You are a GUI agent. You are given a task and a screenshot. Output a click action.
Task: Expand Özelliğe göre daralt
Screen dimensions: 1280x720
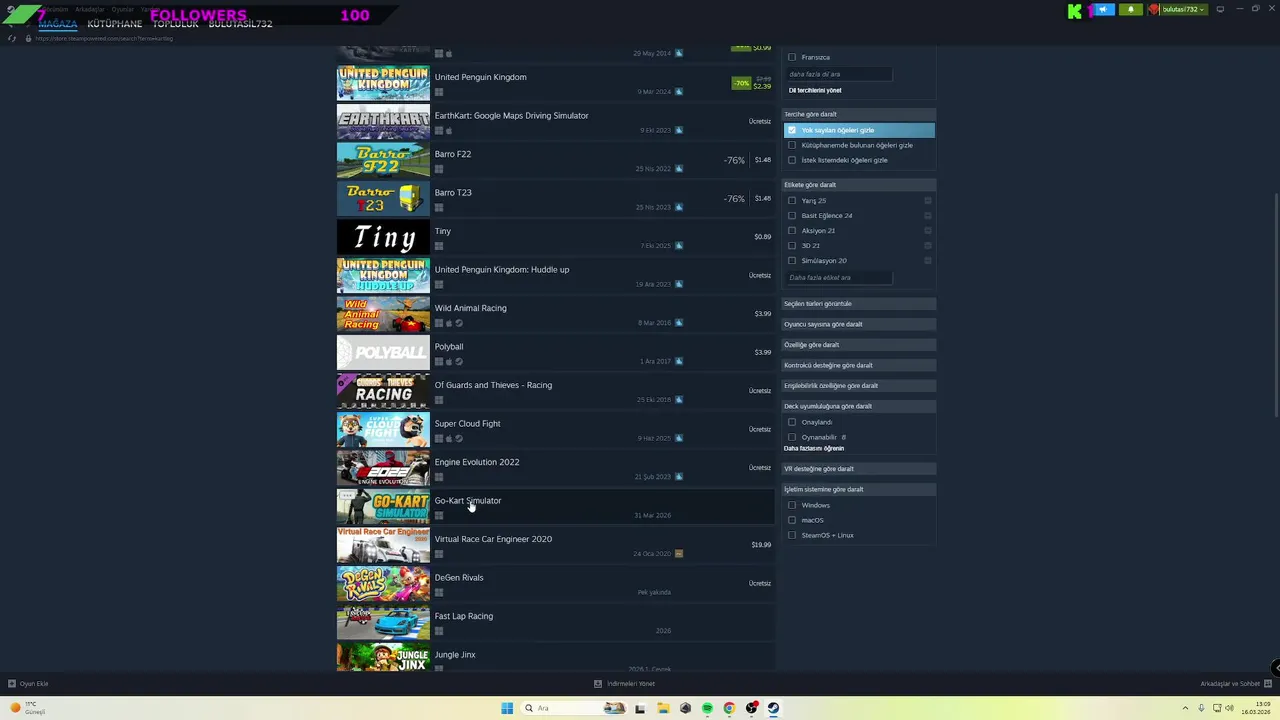tap(859, 345)
